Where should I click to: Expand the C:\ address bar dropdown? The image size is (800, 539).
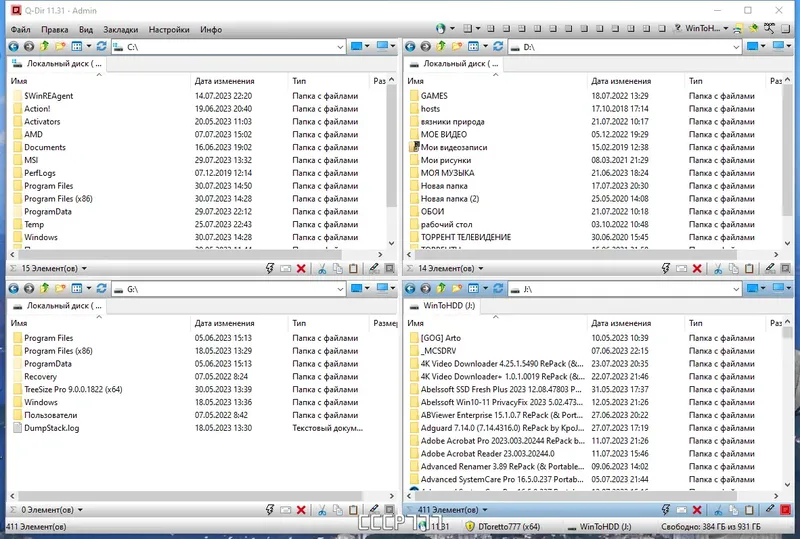pyautogui.click(x=340, y=47)
